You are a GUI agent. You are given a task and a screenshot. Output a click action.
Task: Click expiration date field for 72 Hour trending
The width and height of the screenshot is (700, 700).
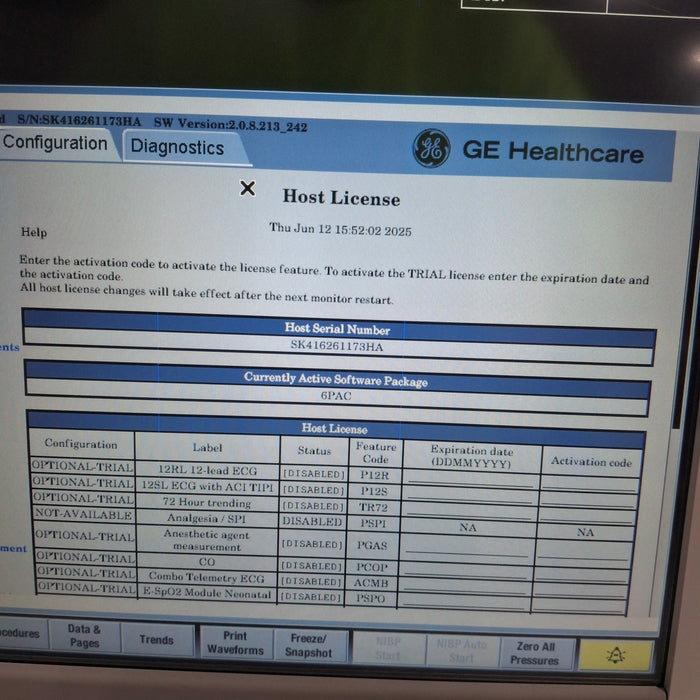coord(469,511)
